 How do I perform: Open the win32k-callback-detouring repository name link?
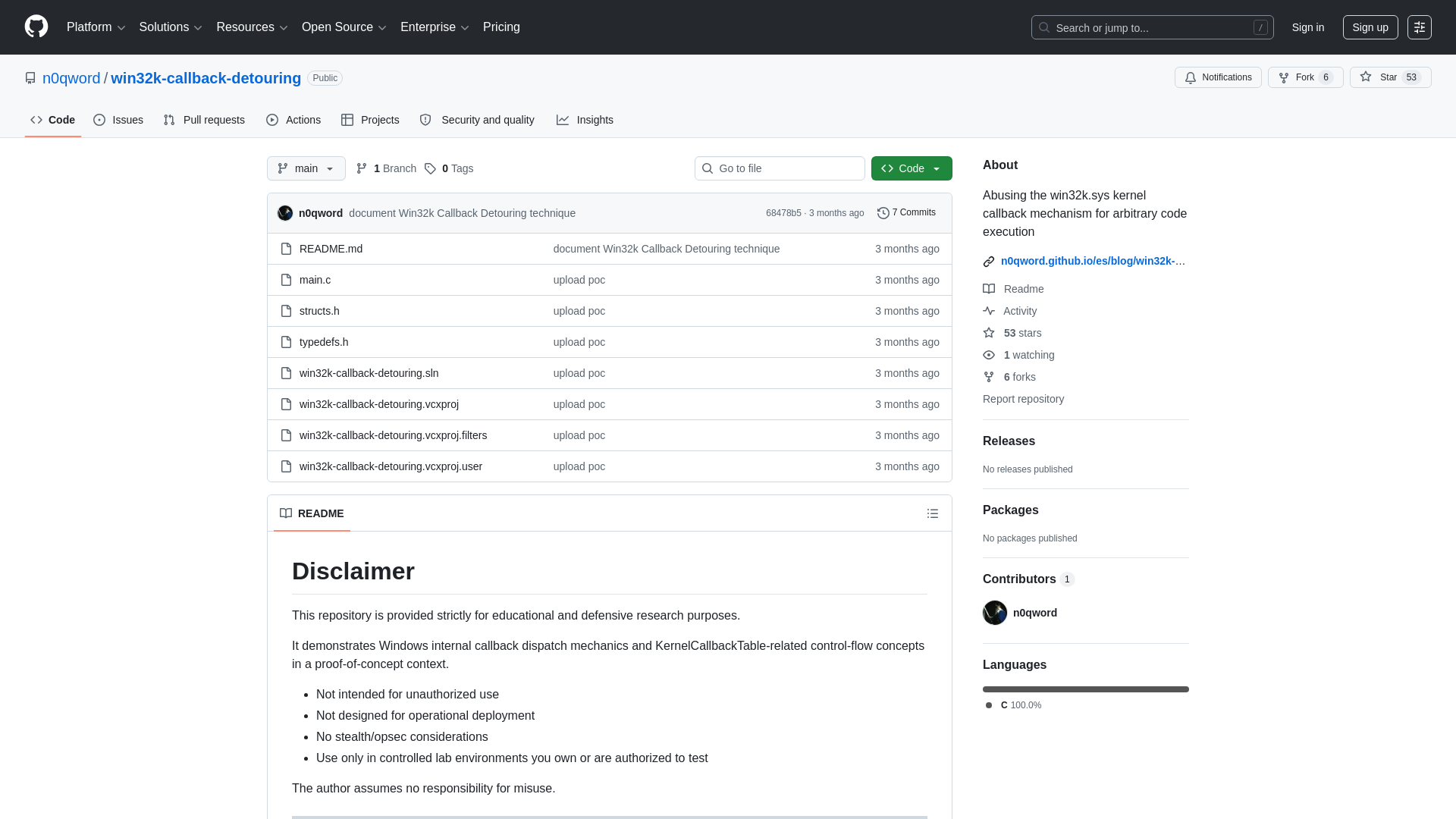(x=206, y=78)
